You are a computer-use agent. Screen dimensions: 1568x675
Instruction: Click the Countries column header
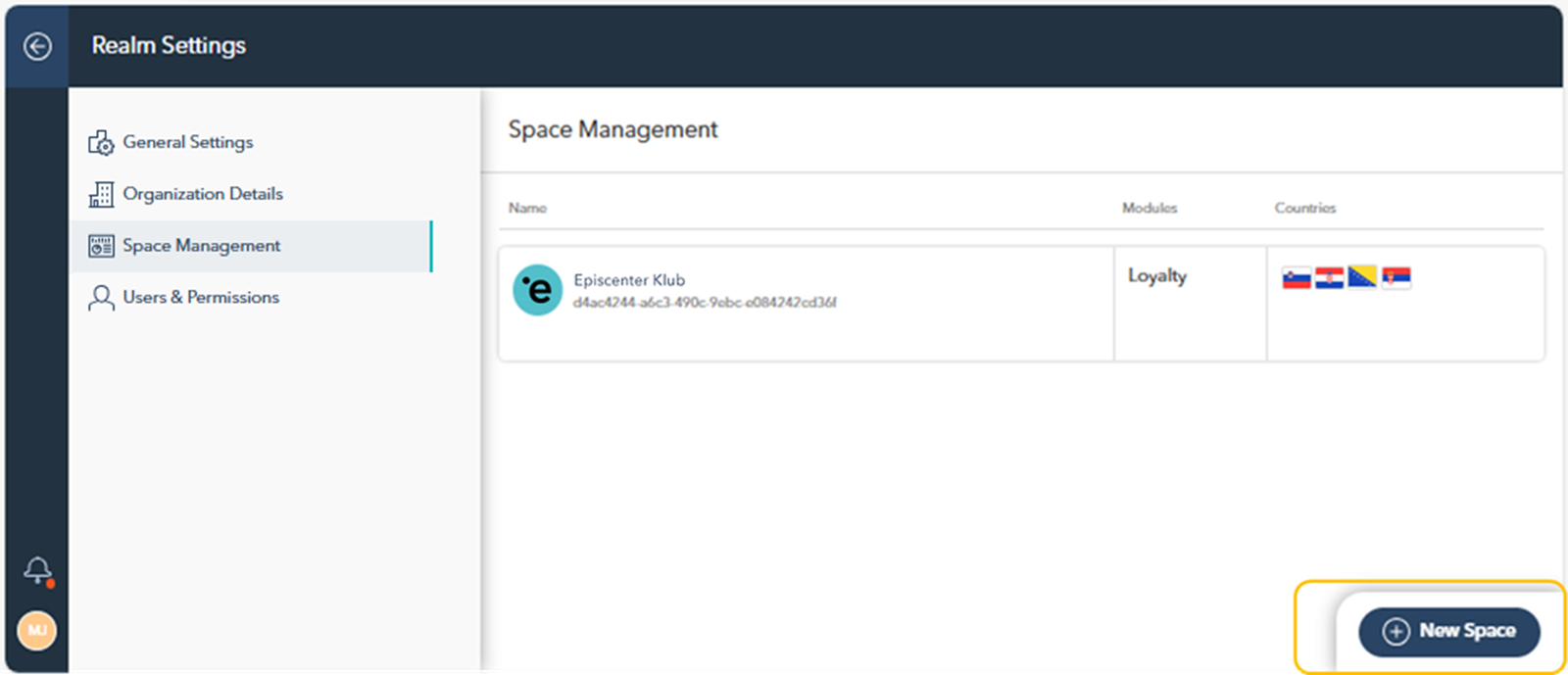coord(1304,208)
